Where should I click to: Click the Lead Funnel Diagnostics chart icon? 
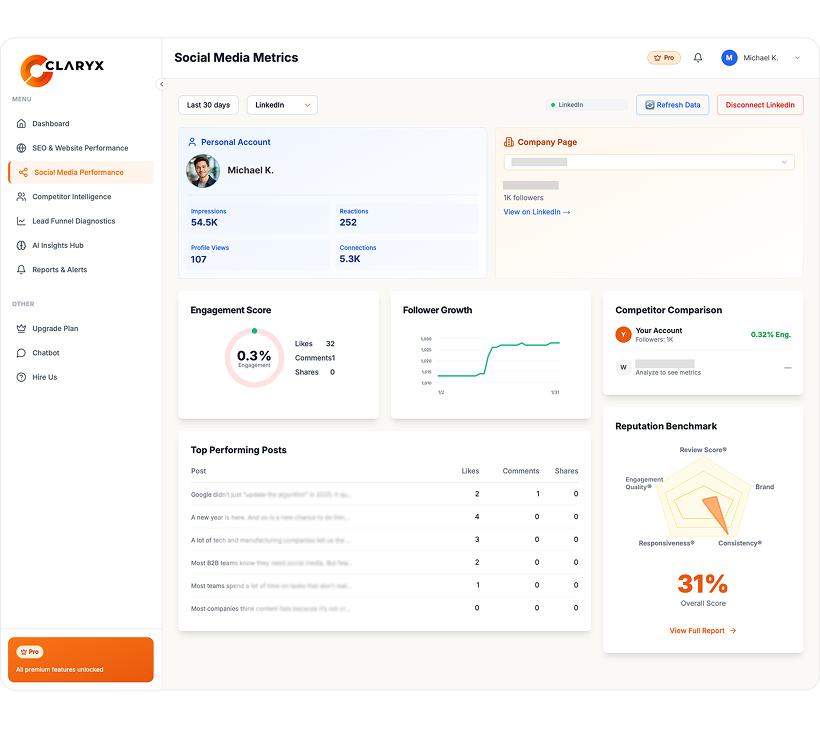21,221
